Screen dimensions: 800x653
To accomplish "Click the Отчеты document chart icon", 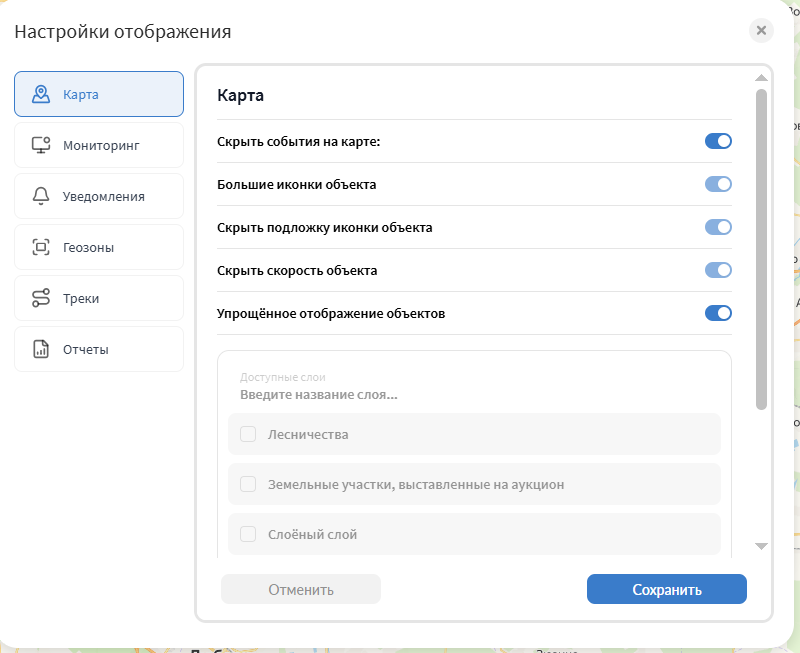I will 41,349.
